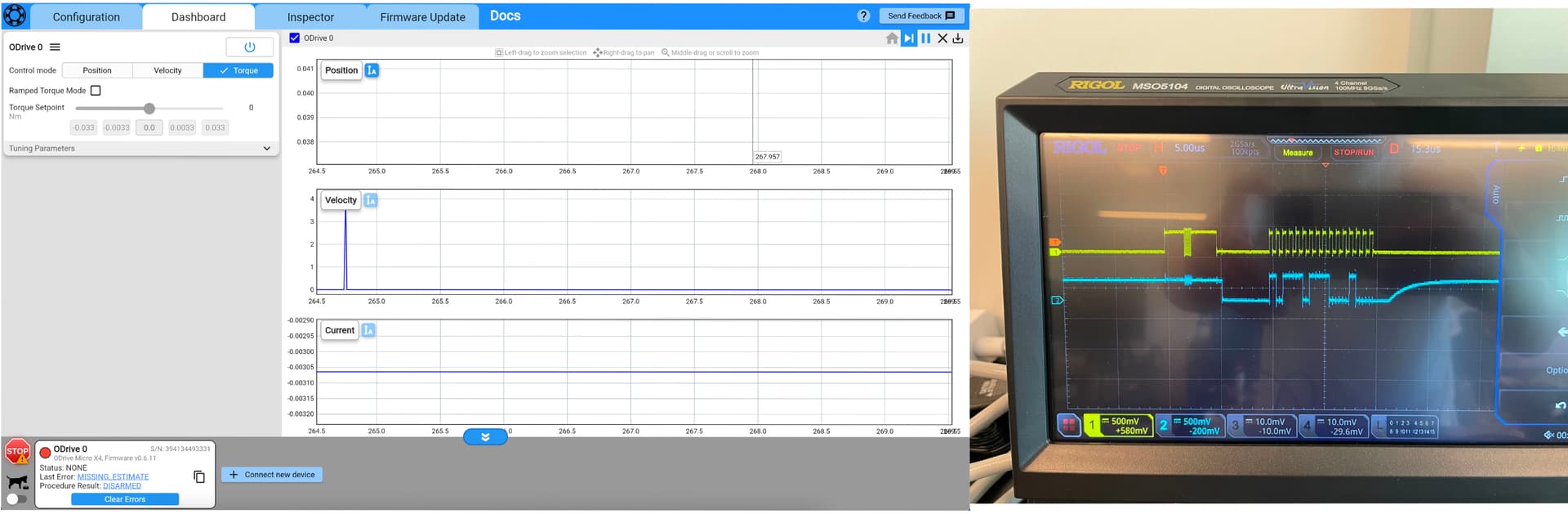Viewport: 1568px width, 514px height.
Task: Copy ODrive 0 device info
Action: [x=199, y=476]
